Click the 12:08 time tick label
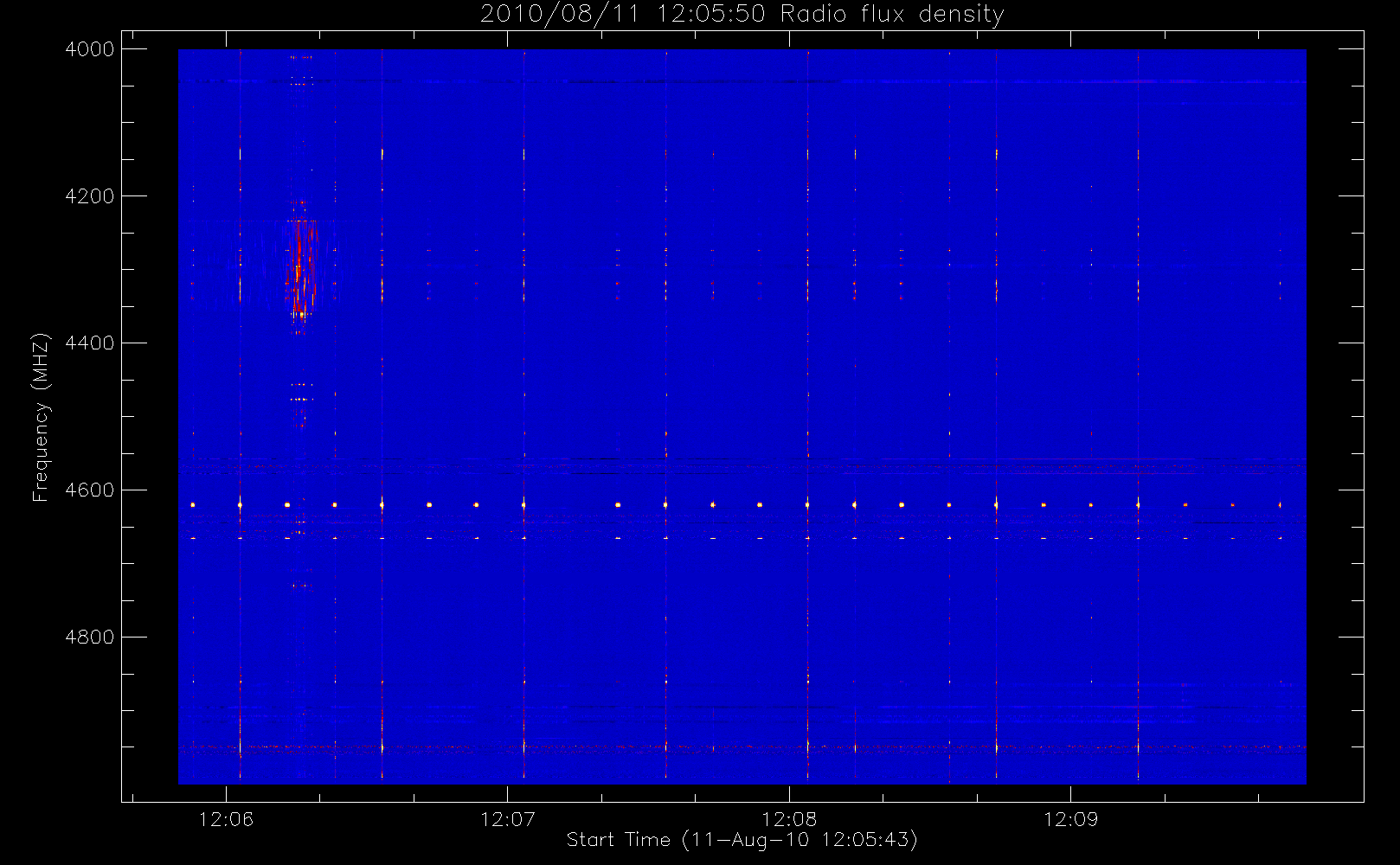Image resolution: width=1400 pixels, height=865 pixels. pyautogui.click(x=789, y=819)
